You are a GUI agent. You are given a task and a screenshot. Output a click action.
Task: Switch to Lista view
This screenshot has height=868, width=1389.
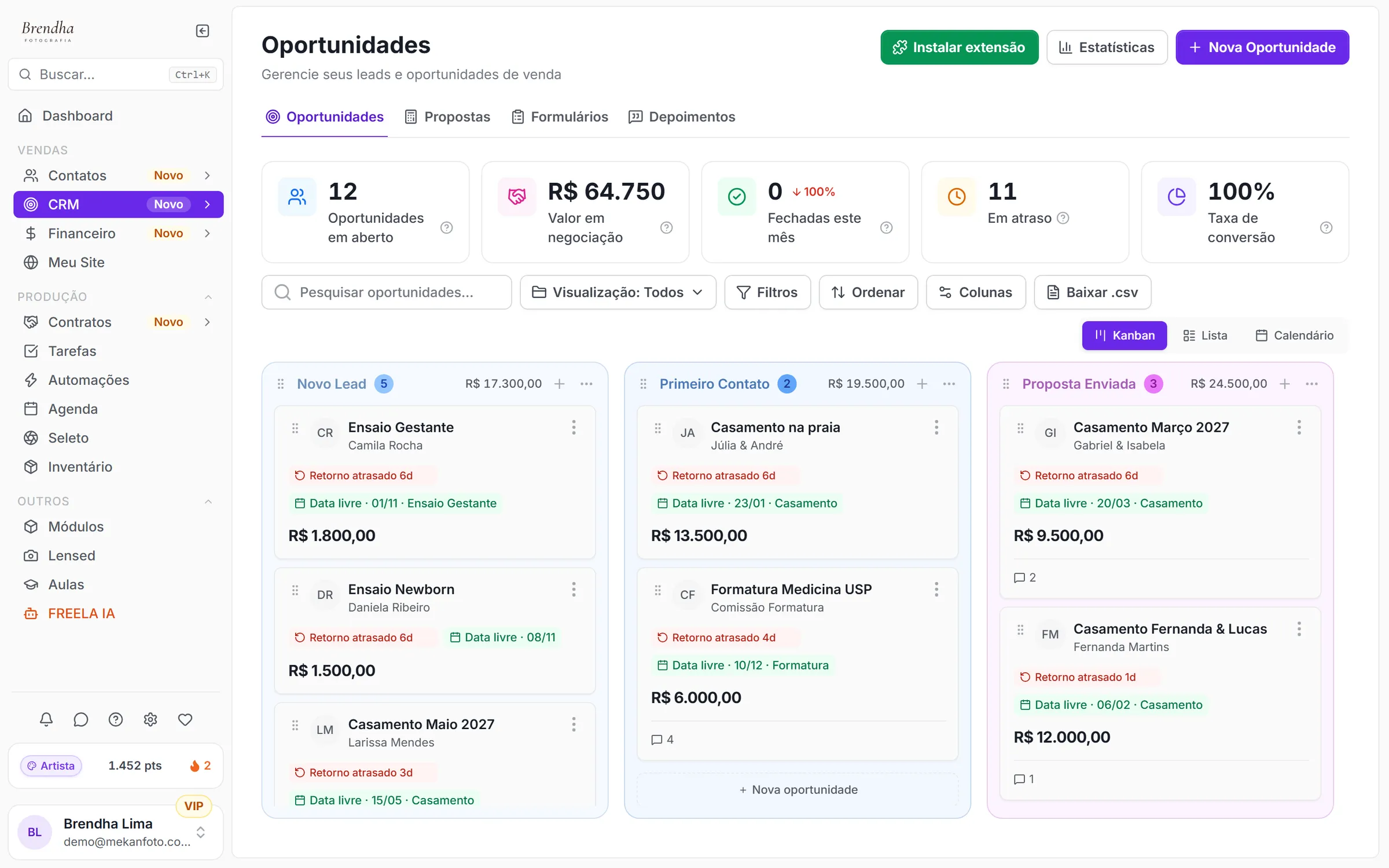tap(1205, 336)
